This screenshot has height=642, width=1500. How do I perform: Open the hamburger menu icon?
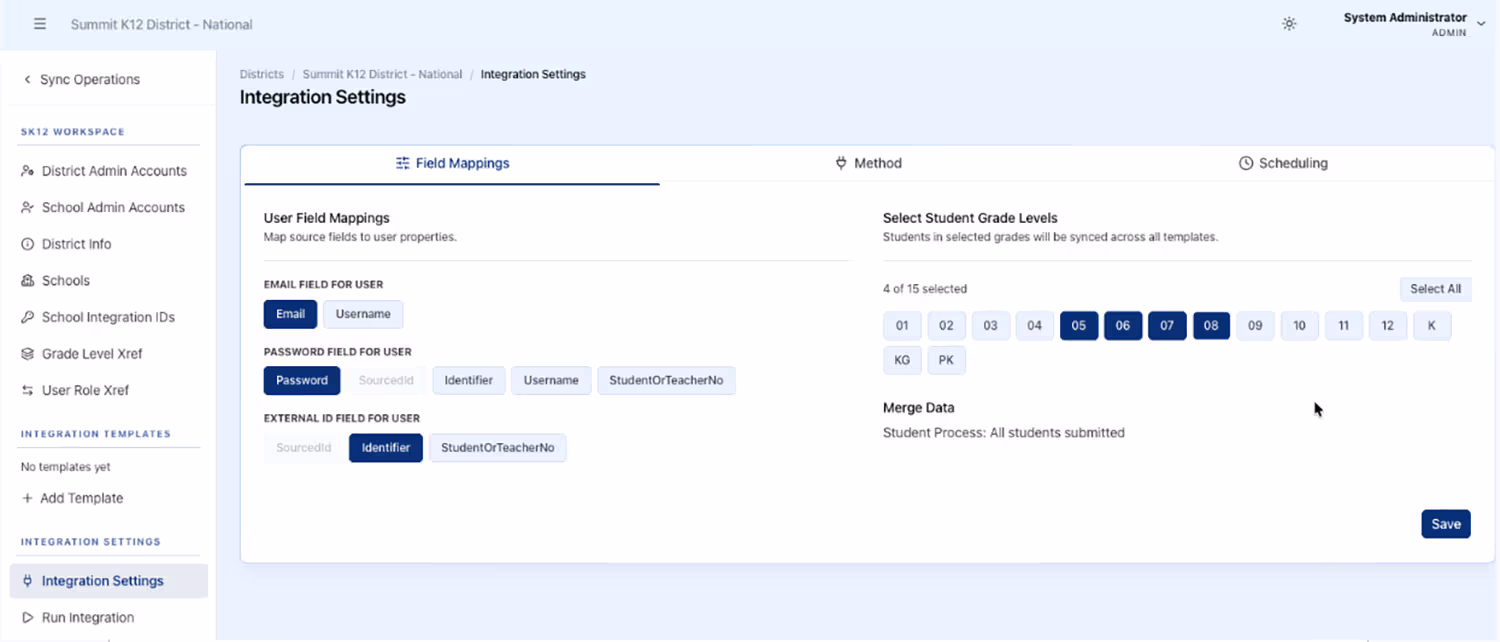pos(40,24)
